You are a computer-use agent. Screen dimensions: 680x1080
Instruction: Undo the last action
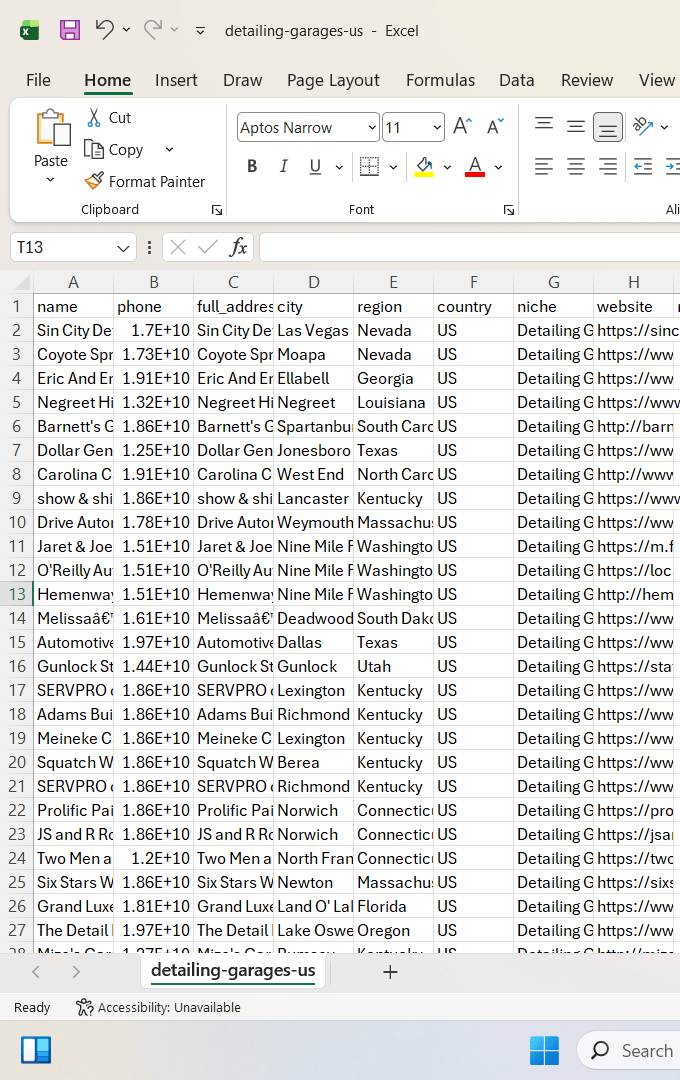(104, 30)
